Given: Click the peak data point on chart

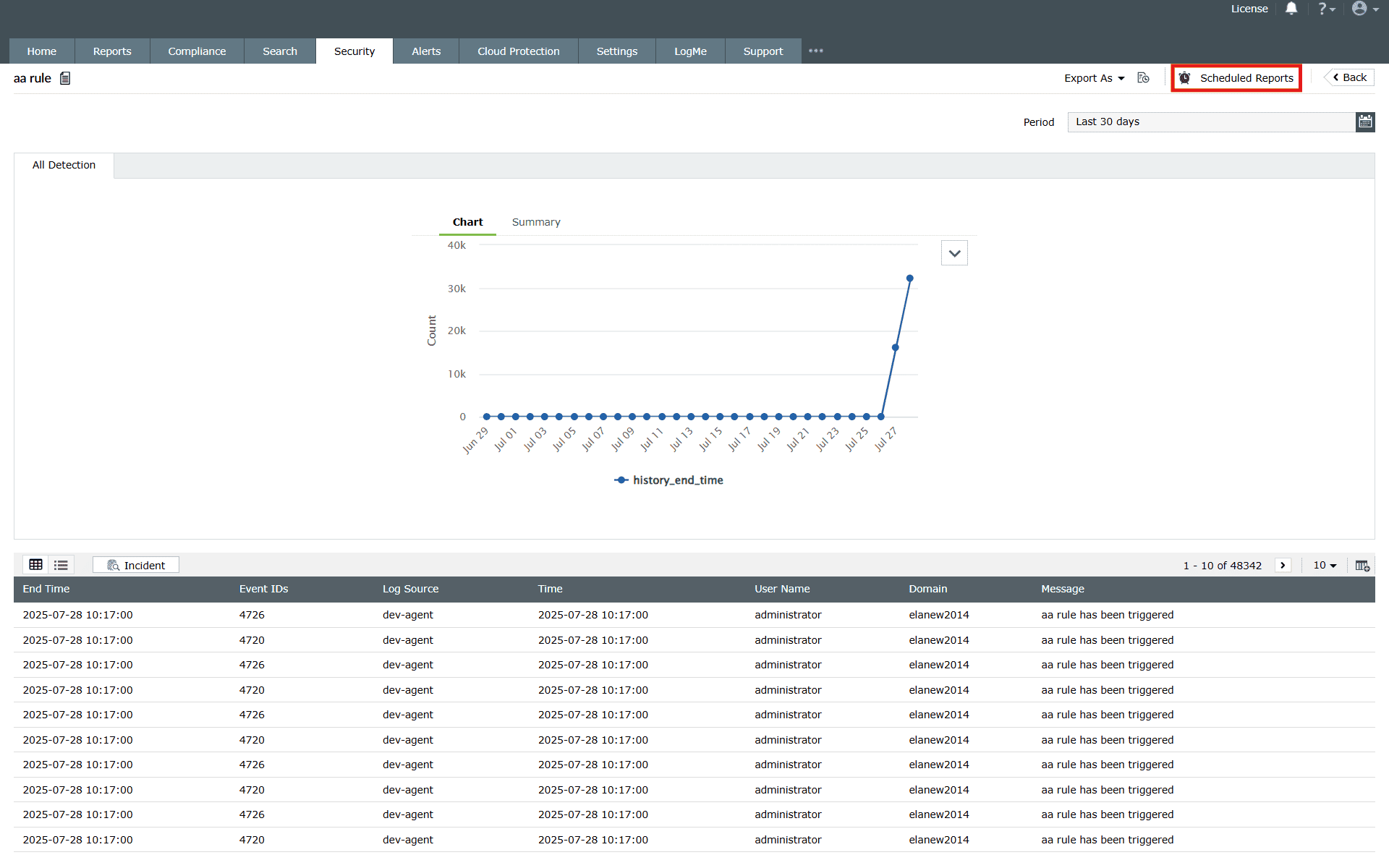Looking at the screenshot, I should [909, 278].
